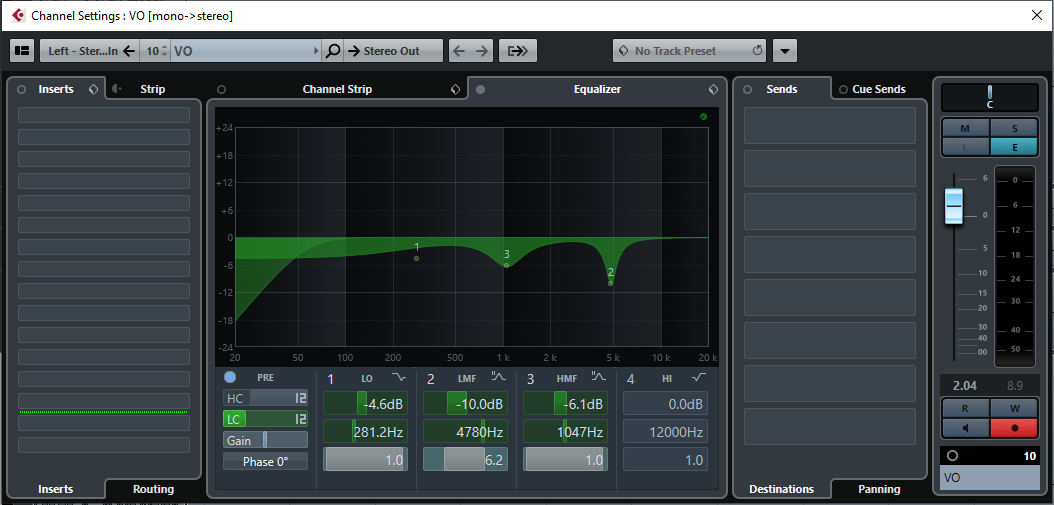The width and height of the screenshot is (1054, 505).
Task: Go to previous channel with left arrow
Action: click(459, 50)
